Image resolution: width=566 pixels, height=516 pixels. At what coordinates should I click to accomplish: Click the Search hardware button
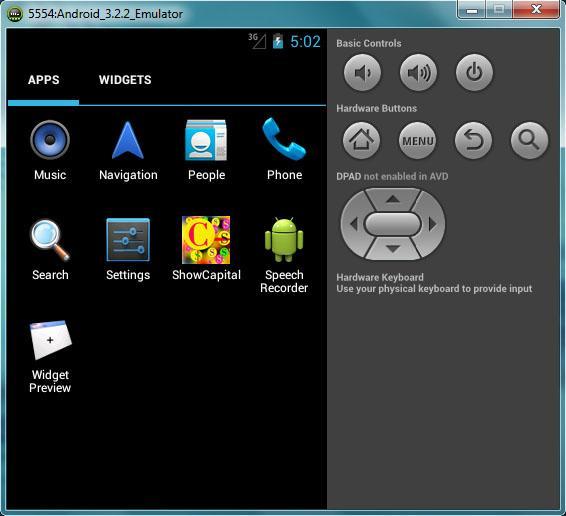coord(529,140)
